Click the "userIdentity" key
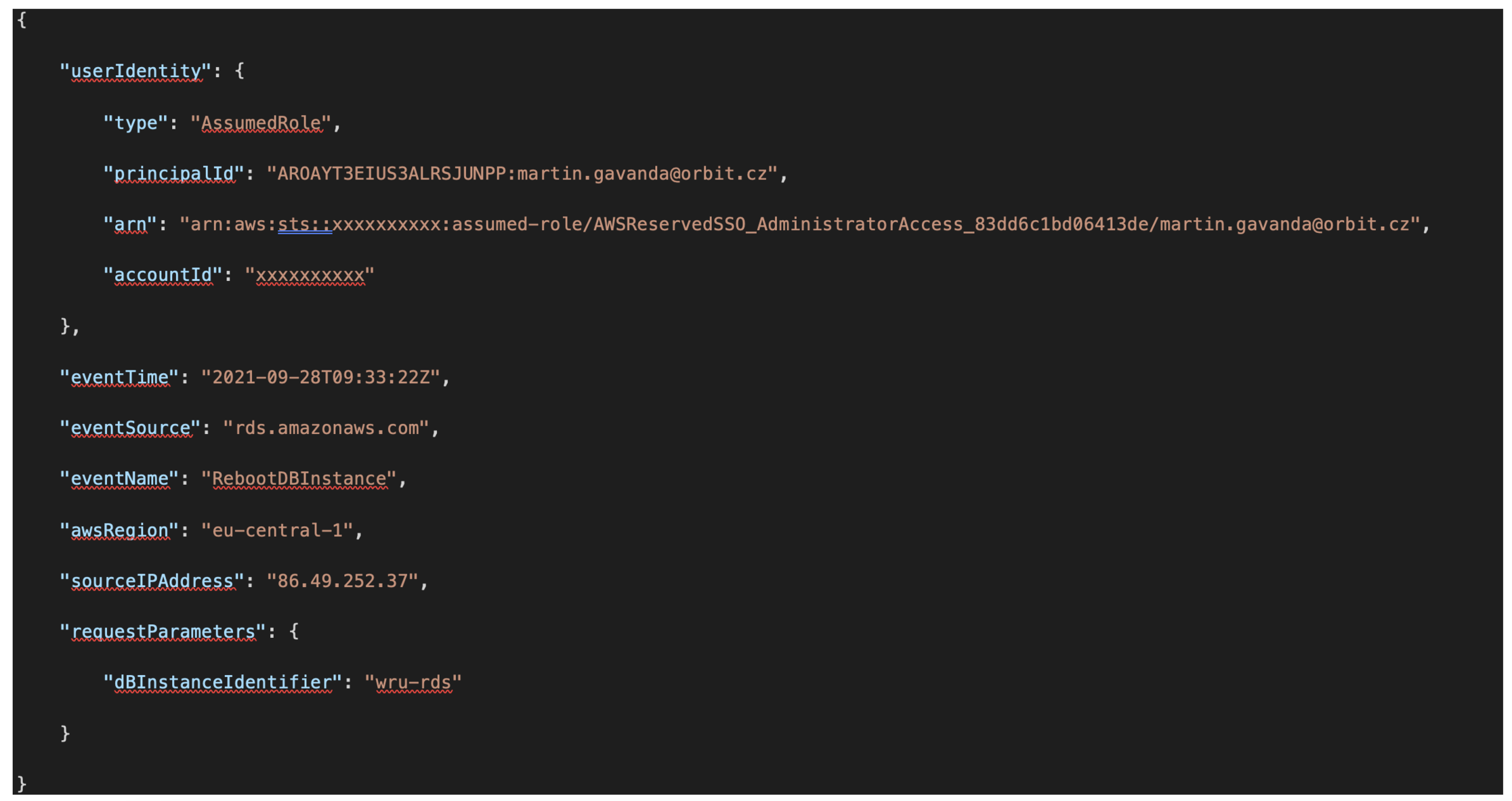Image resolution: width=1512 pixels, height=801 pixels. pos(135,71)
